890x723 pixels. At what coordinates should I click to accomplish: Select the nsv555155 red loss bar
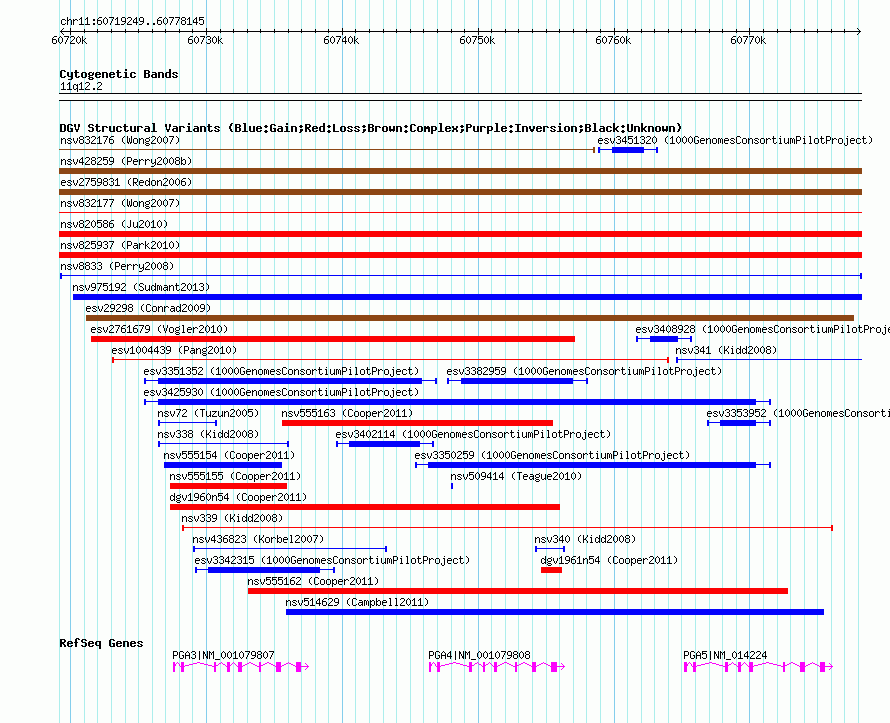pyautogui.click(x=228, y=486)
